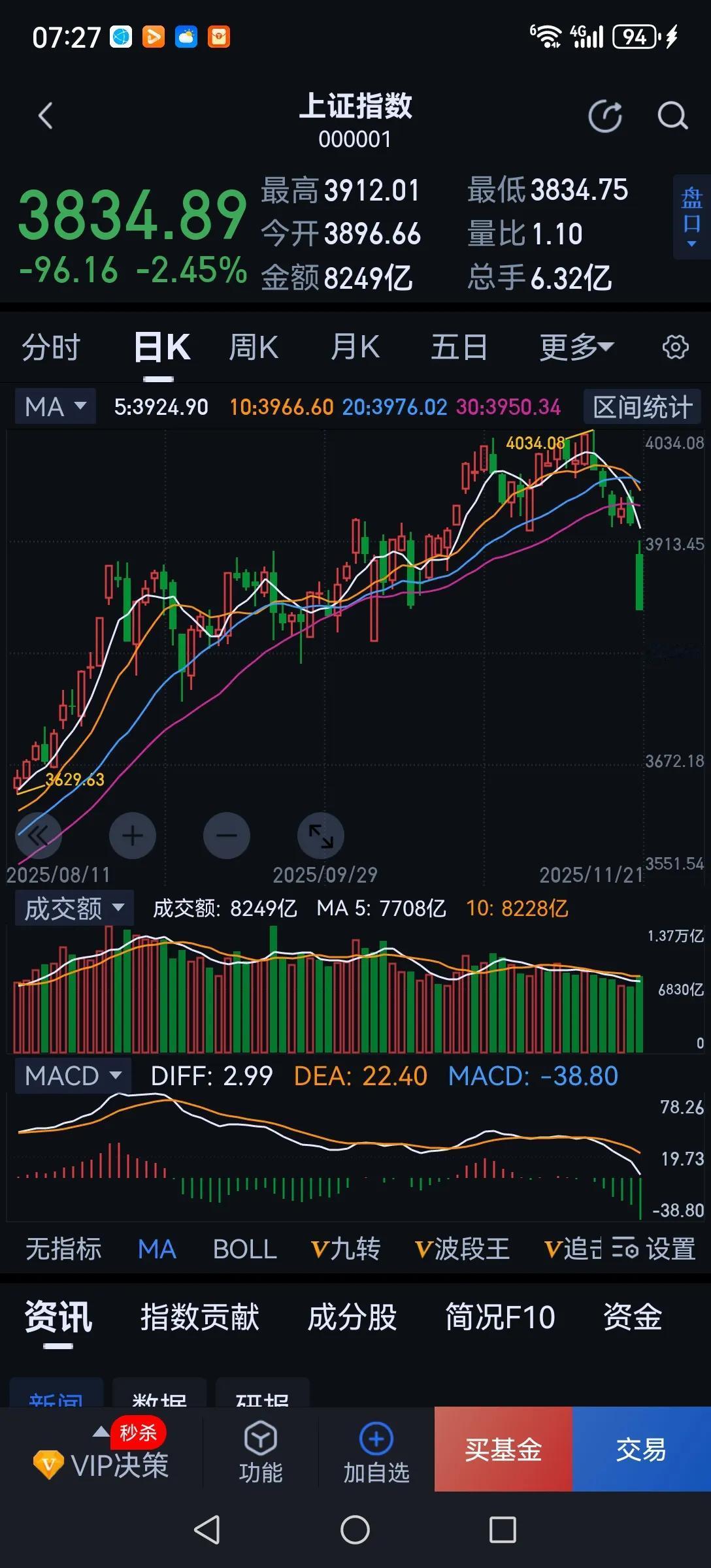Tap the 秒杀 badge
Viewport: 711px width, 1568px height.
point(139,1433)
